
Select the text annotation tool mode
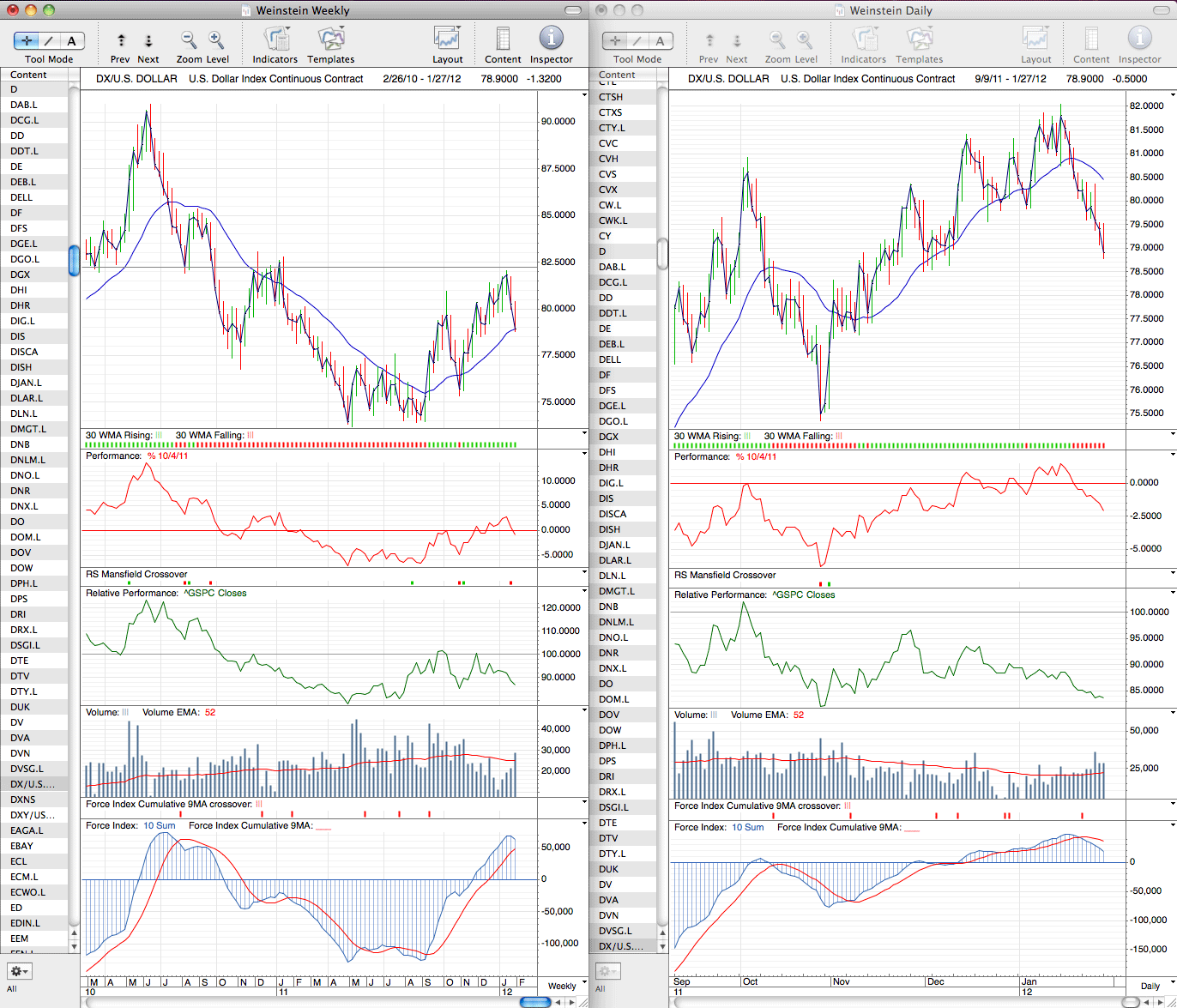(72, 40)
